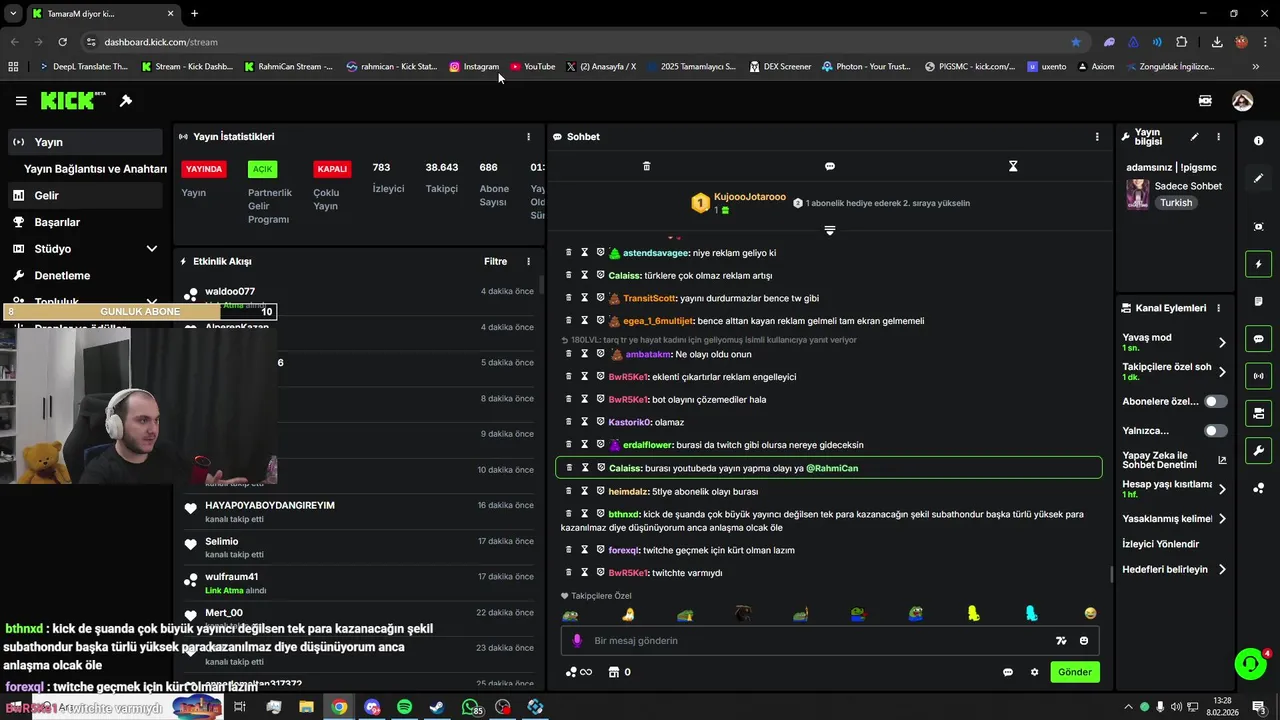The image size is (1280, 720).
Task: Click KujoooJotarooo username in leaderboard
Action: tap(750, 197)
